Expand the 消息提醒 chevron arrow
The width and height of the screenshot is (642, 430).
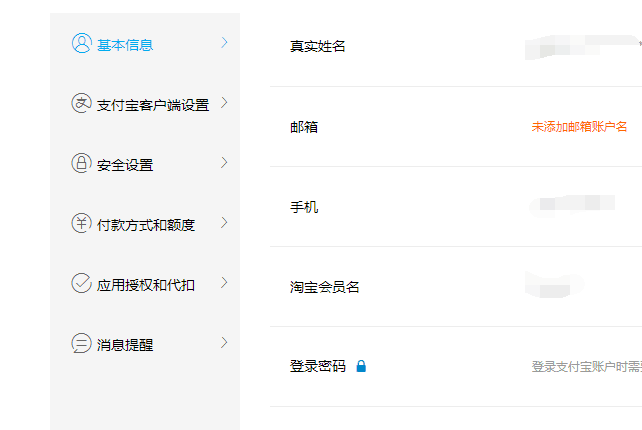224,342
